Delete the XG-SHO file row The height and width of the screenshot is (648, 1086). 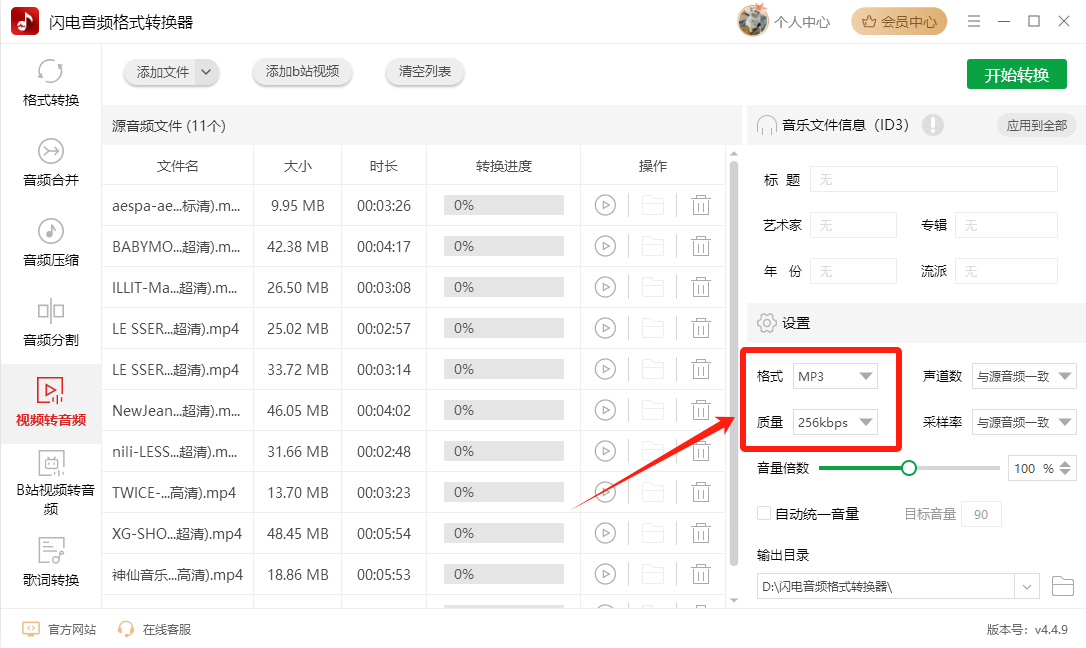(701, 533)
